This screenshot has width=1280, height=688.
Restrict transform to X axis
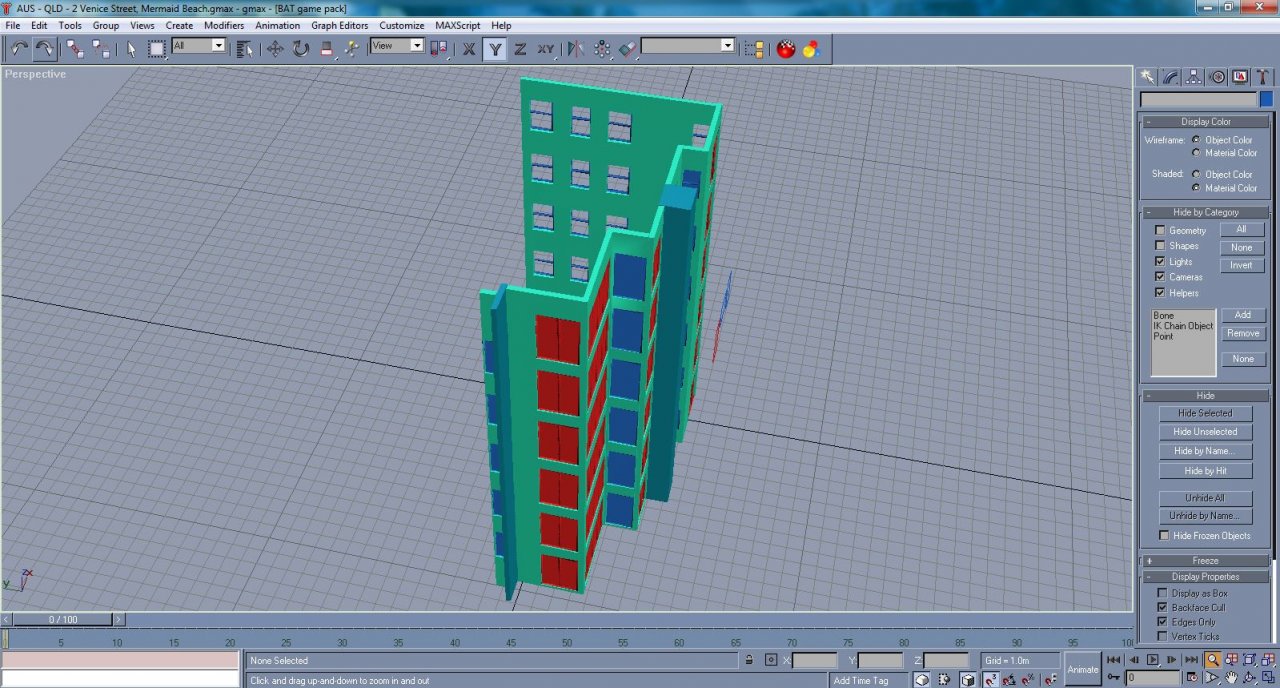[469, 48]
